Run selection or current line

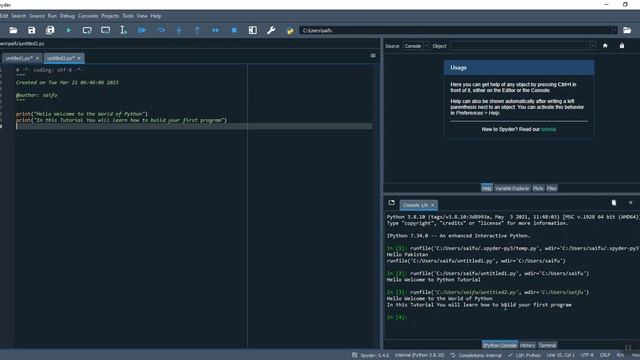123,30
